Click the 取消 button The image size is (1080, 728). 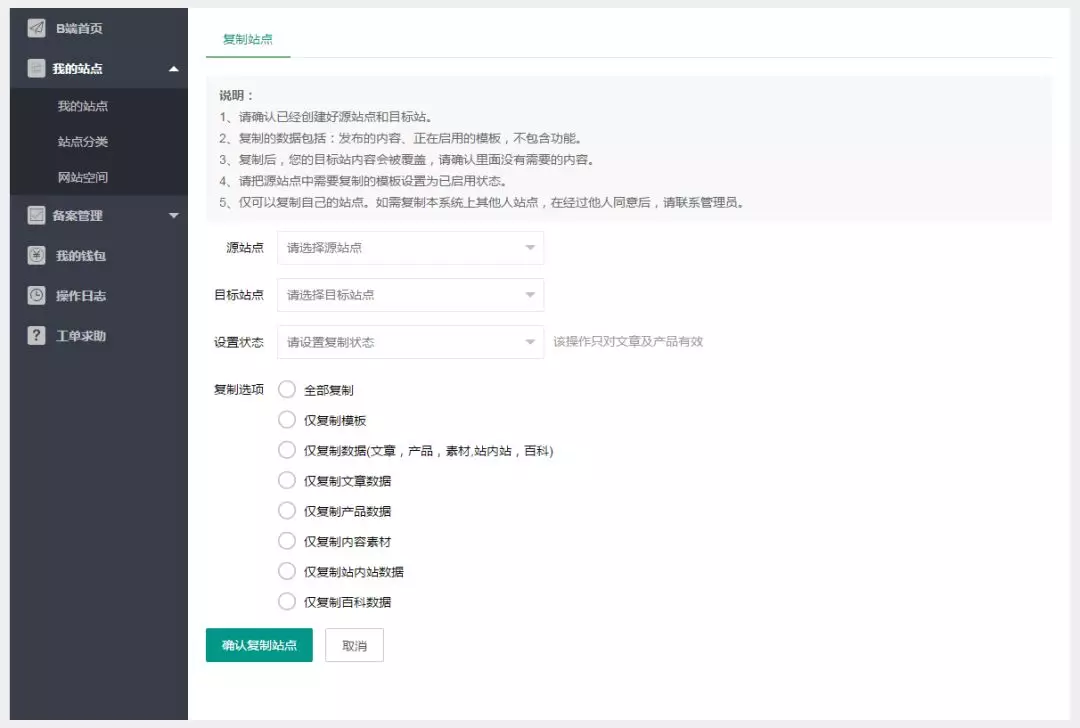click(x=354, y=645)
